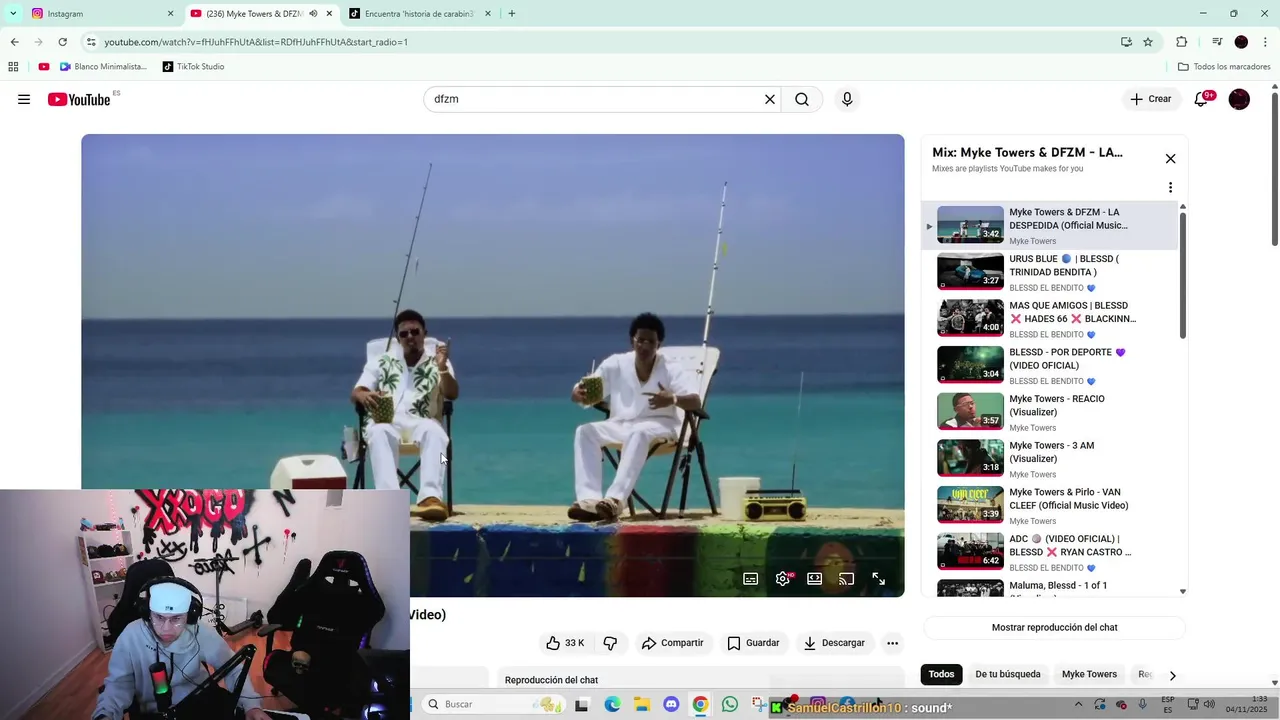Mute the tab via its speaker icon

point(313,14)
